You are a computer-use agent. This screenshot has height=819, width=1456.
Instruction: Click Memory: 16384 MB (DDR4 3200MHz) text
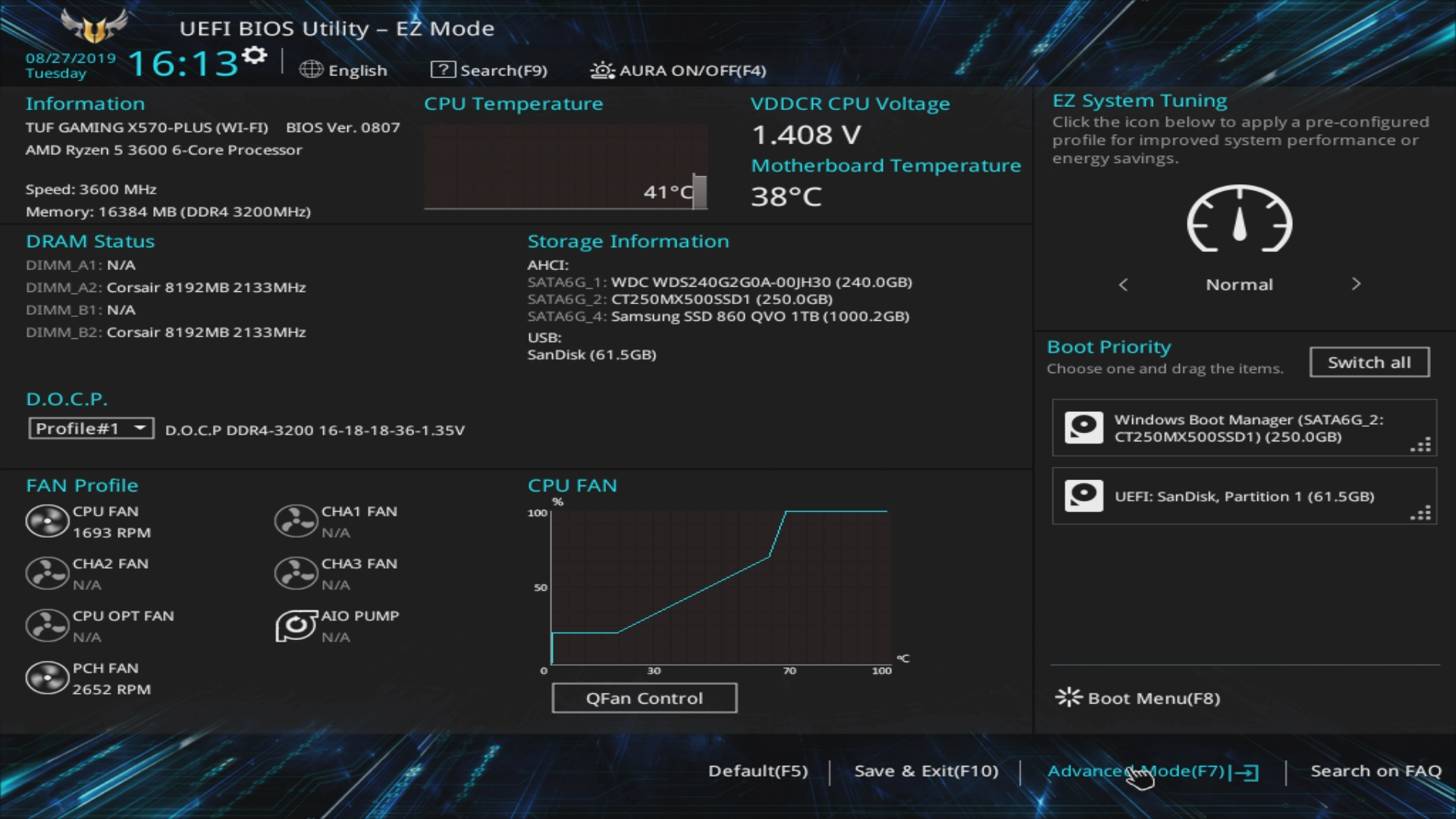pyautogui.click(x=168, y=212)
